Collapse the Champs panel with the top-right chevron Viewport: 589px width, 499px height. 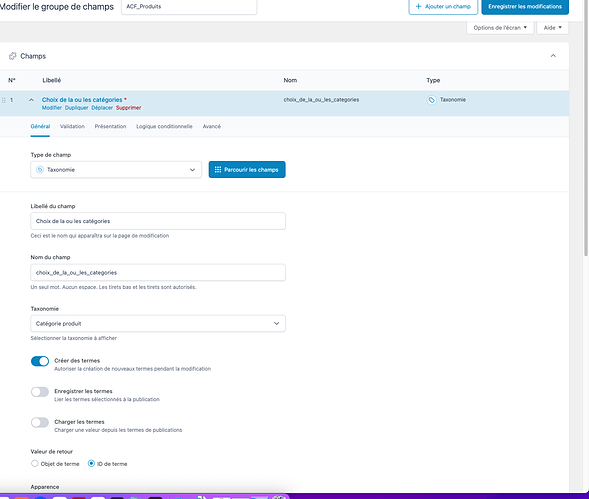coord(553,56)
